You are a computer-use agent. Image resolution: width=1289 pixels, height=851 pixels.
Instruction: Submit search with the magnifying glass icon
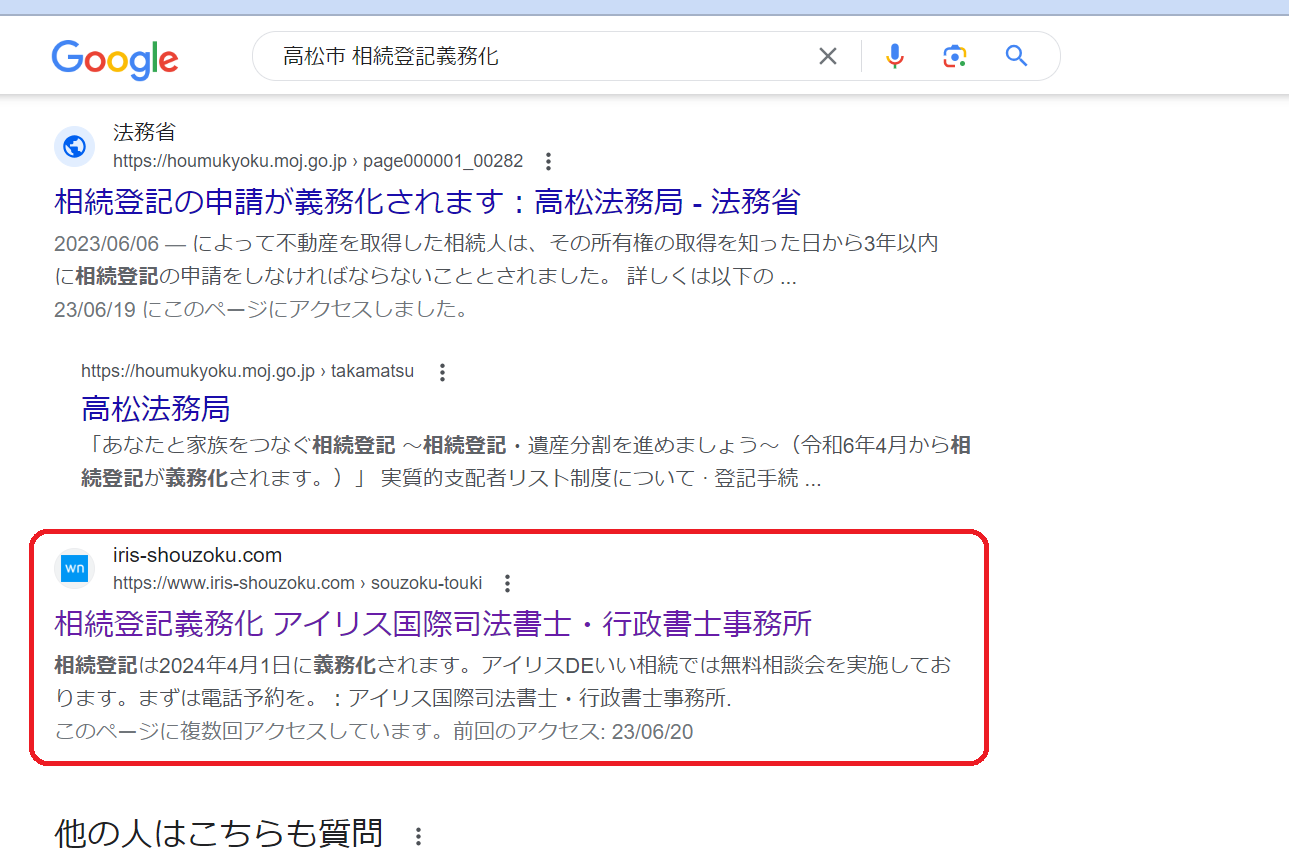pos(1016,56)
